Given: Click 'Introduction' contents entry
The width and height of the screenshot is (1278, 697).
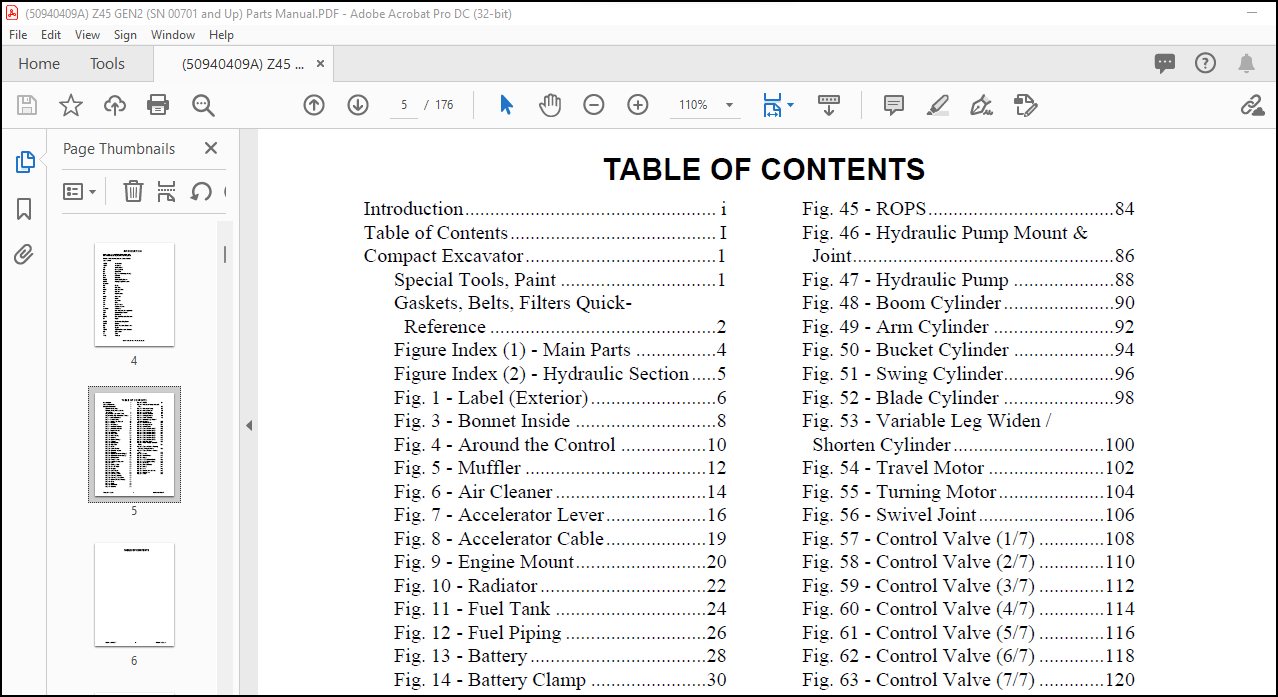Looking at the screenshot, I should (x=545, y=209).
